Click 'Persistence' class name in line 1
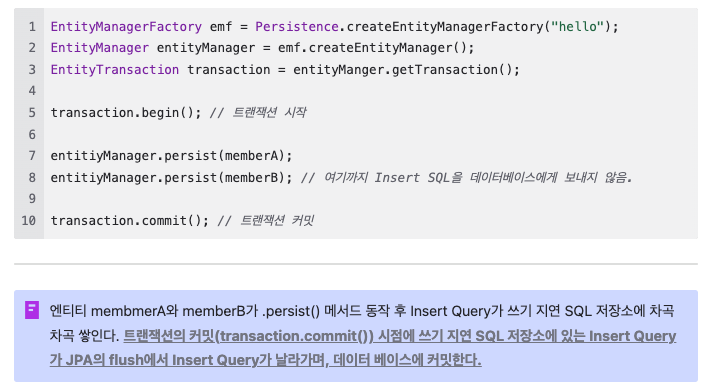711x392 pixels. (297, 27)
